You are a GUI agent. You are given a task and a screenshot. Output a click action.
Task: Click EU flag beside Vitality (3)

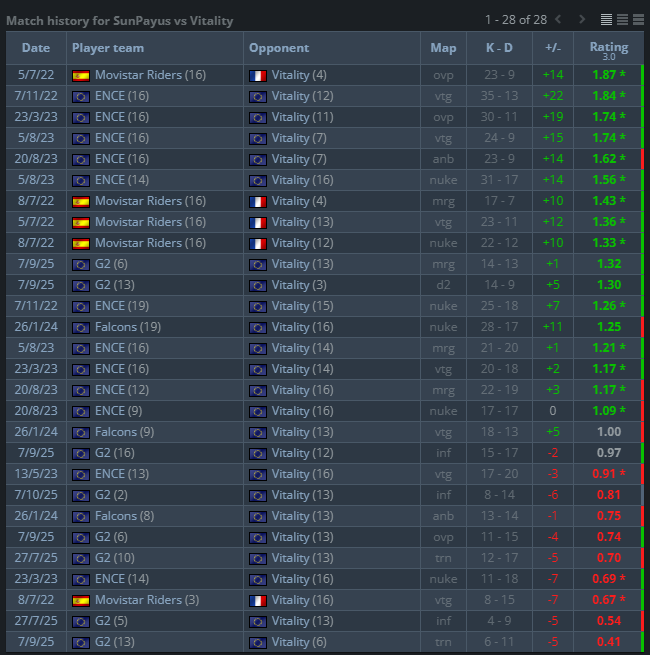click(x=258, y=286)
